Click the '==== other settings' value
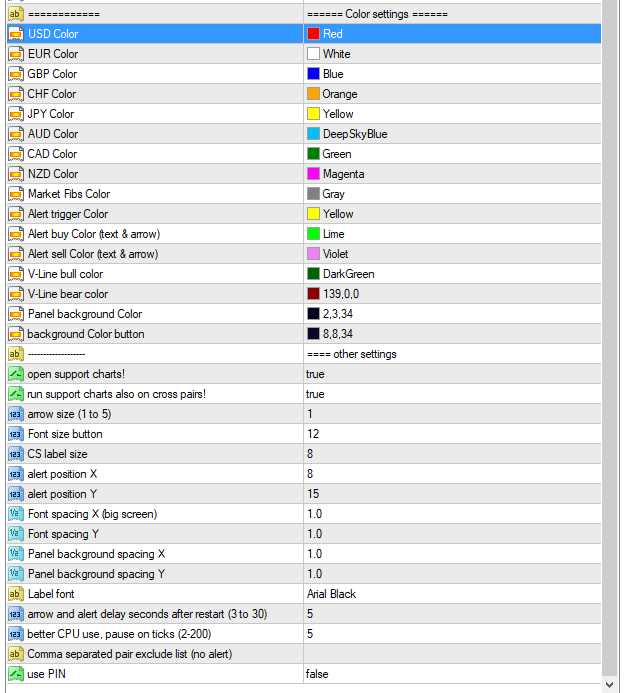The image size is (624, 693). click(351, 354)
